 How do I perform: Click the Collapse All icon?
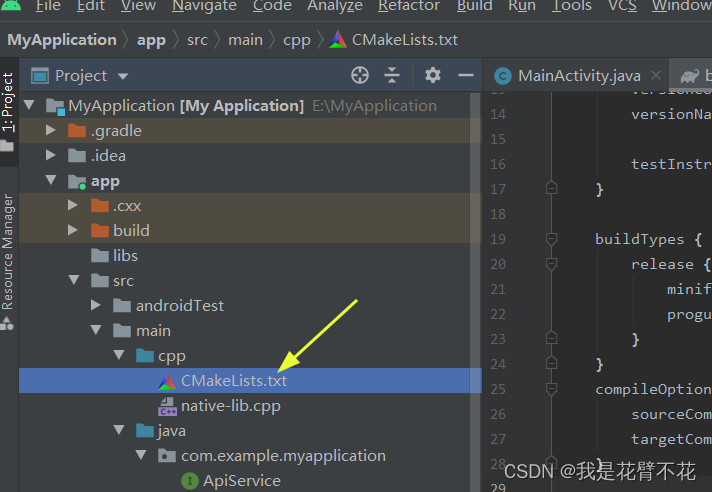click(x=391, y=75)
